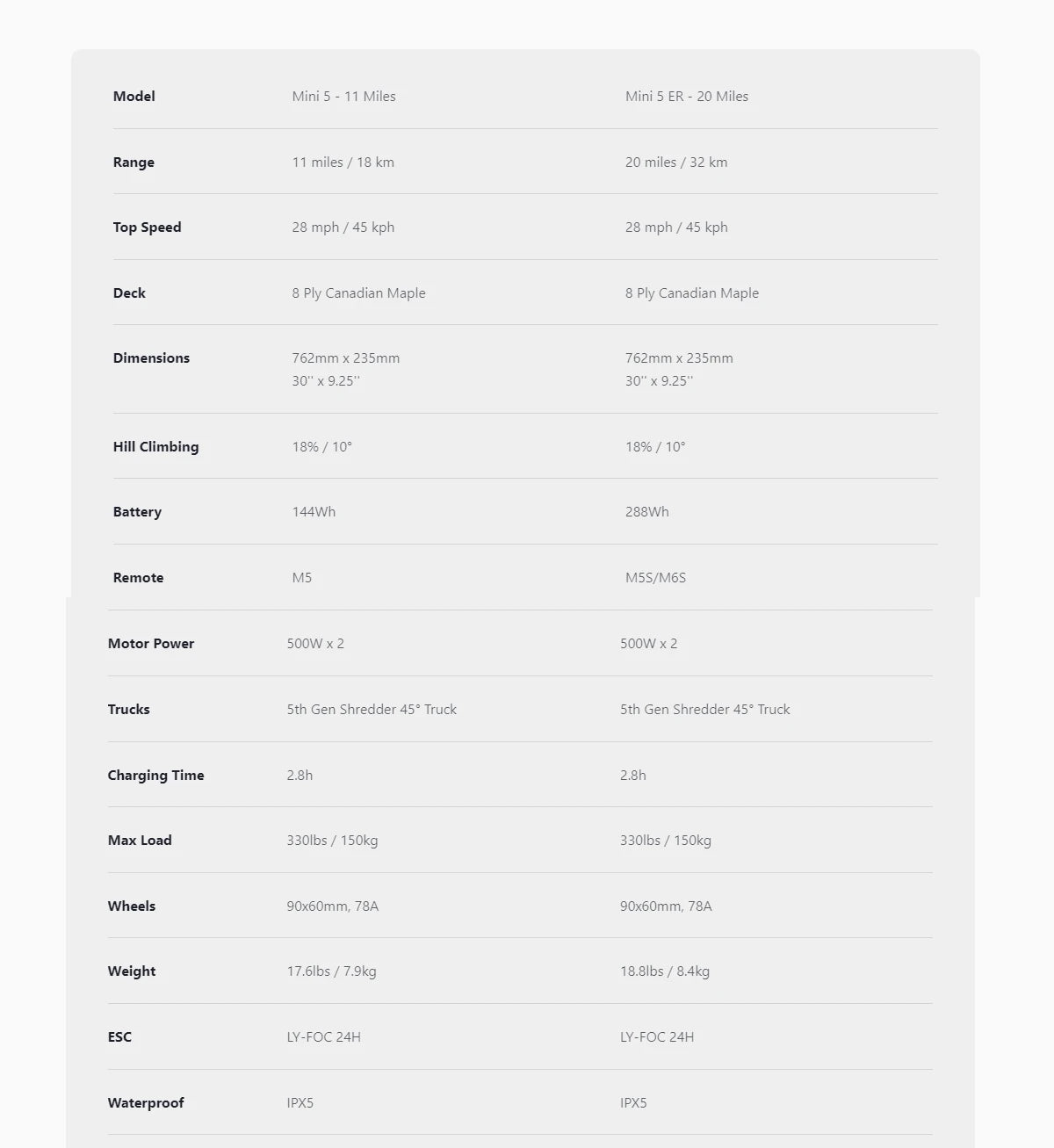Click the "Charging Time" row label

click(155, 776)
